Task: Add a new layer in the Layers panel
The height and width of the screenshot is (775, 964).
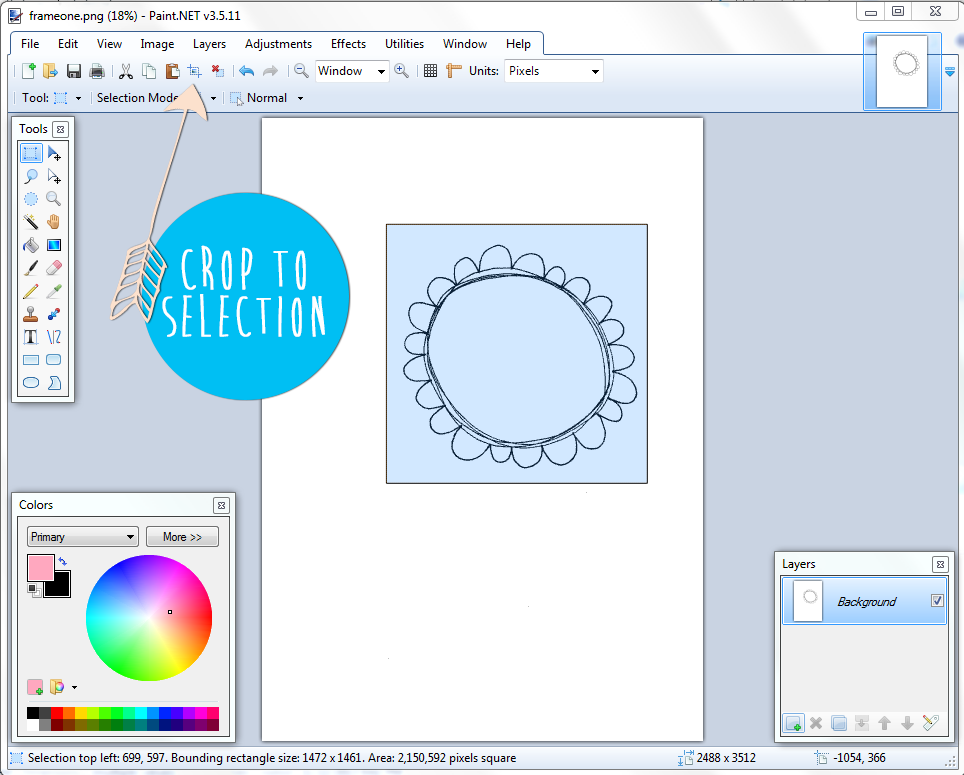Action: coord(793,723)
